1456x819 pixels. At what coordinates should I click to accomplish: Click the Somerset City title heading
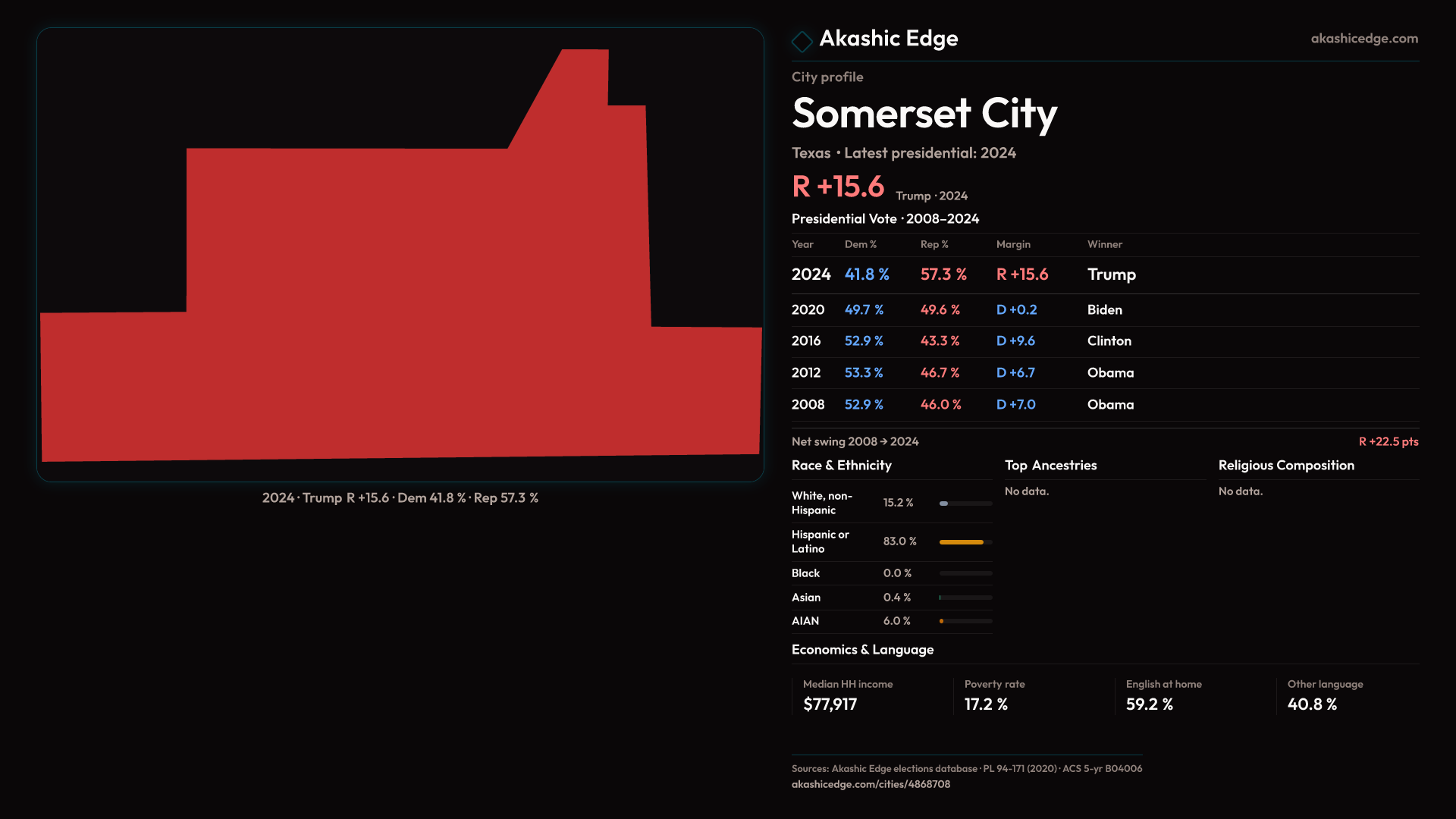point(924,114)
